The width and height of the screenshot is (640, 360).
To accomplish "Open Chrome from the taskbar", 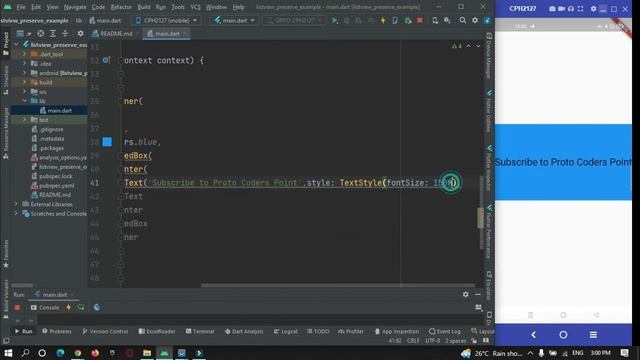I will pyautogui.click(x=78, y=353).
